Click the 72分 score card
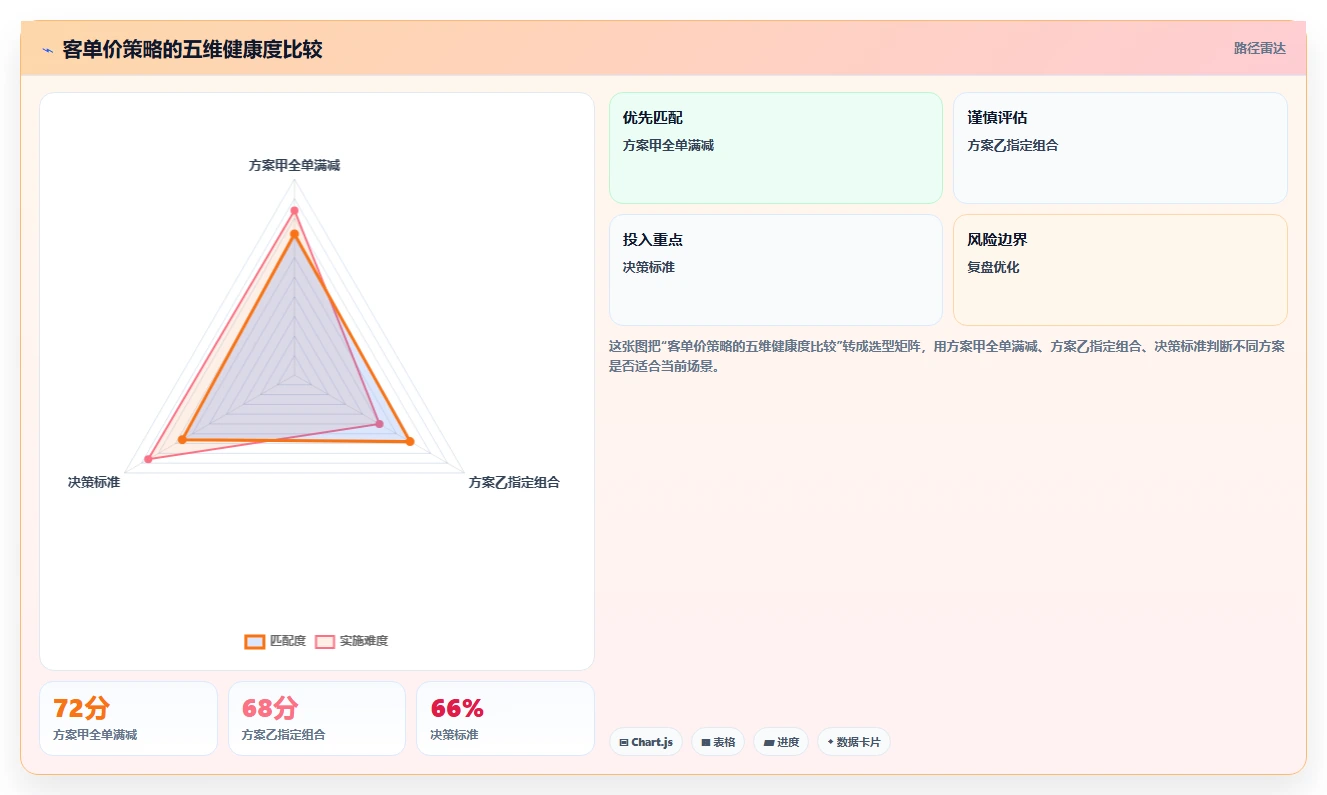The height and width of the screenshot is (795, 1327). pos(128,718)
